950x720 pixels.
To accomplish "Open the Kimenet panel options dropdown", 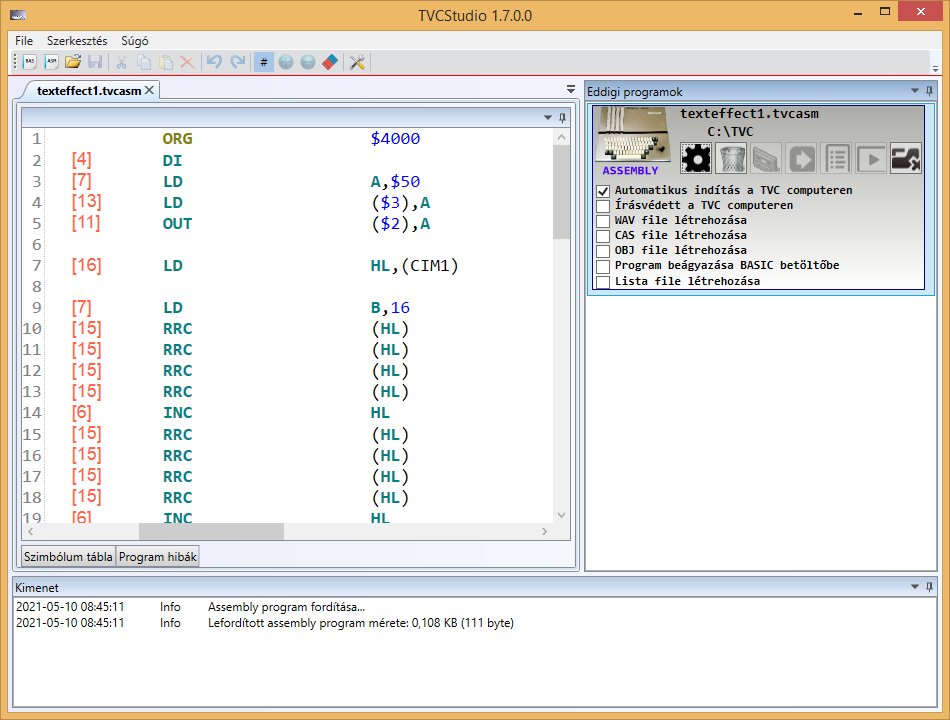I will (x=915, y=586).
